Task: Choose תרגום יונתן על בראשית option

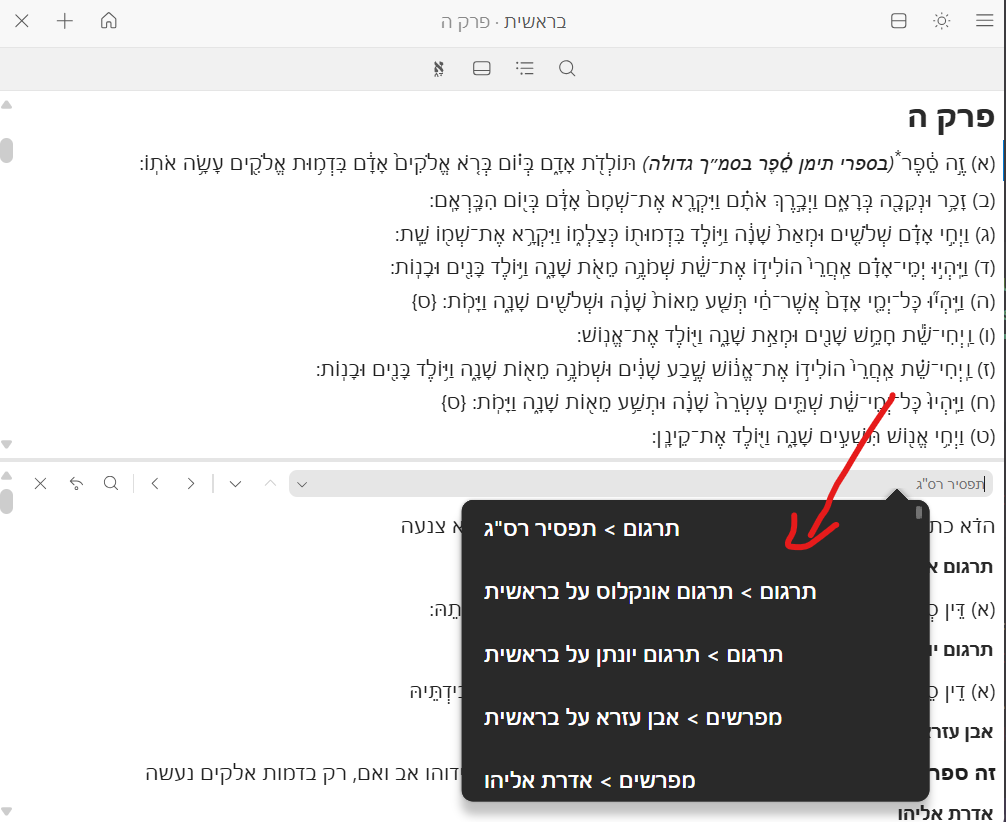Action: click(x=632, y=654)
